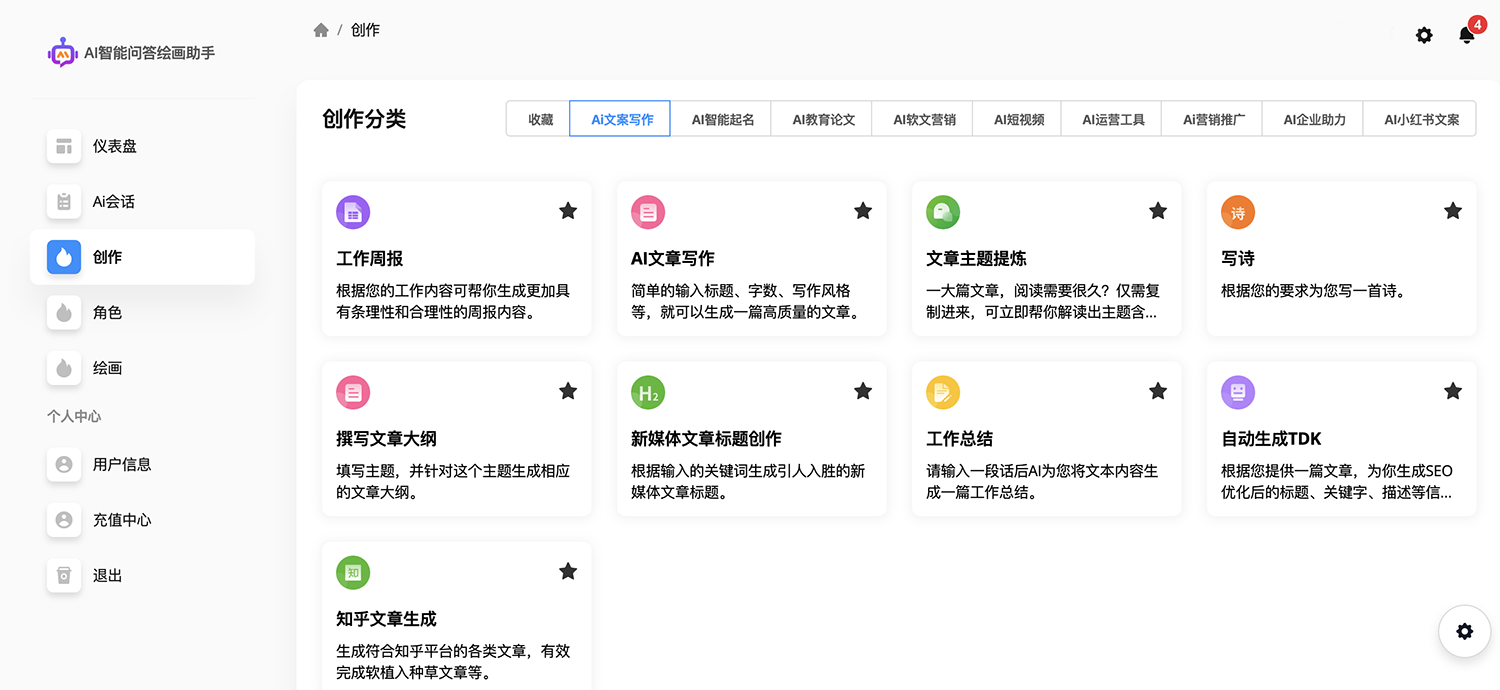Screen dimensions: 1500x690
Task: Toggle favorite star on 工作周报 card
Action: point(568,210)
